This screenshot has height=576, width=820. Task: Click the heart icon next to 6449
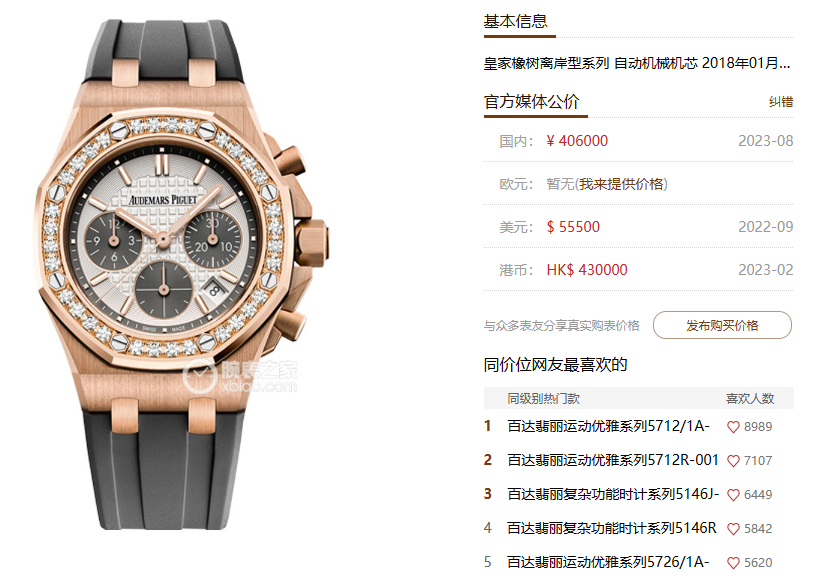733,495
